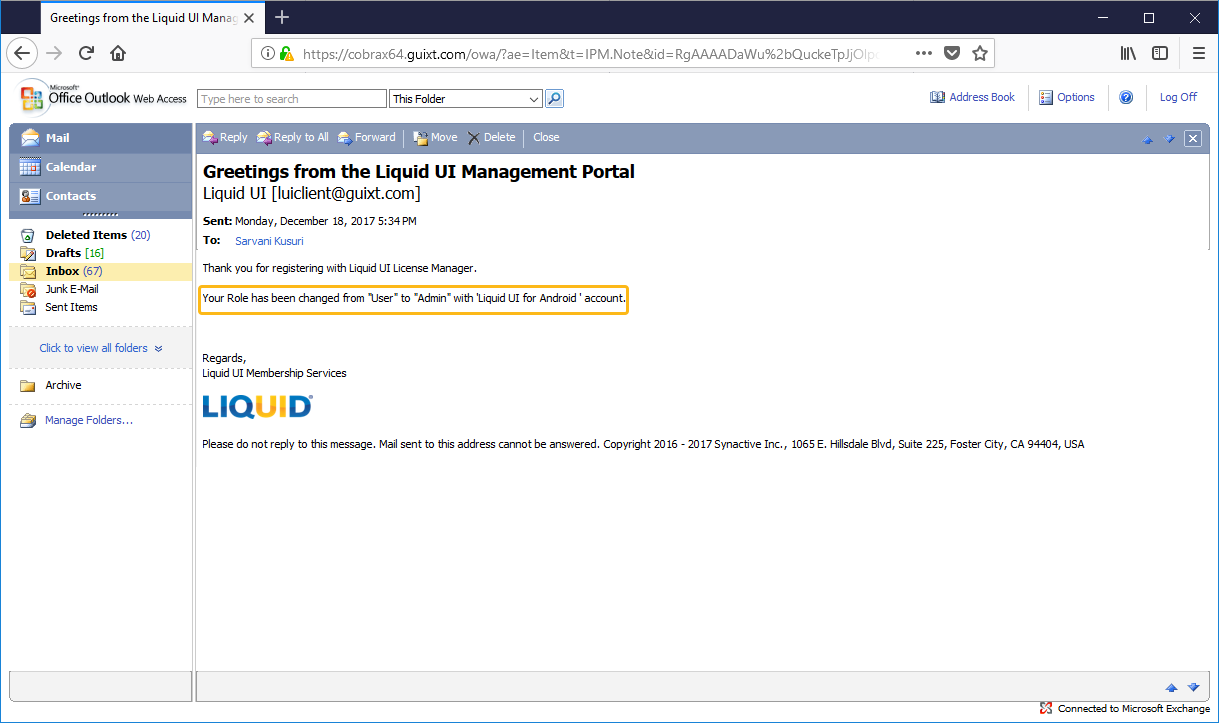
Task: Expand 'Click to view all folders'
Action: (x=100, y=348)
